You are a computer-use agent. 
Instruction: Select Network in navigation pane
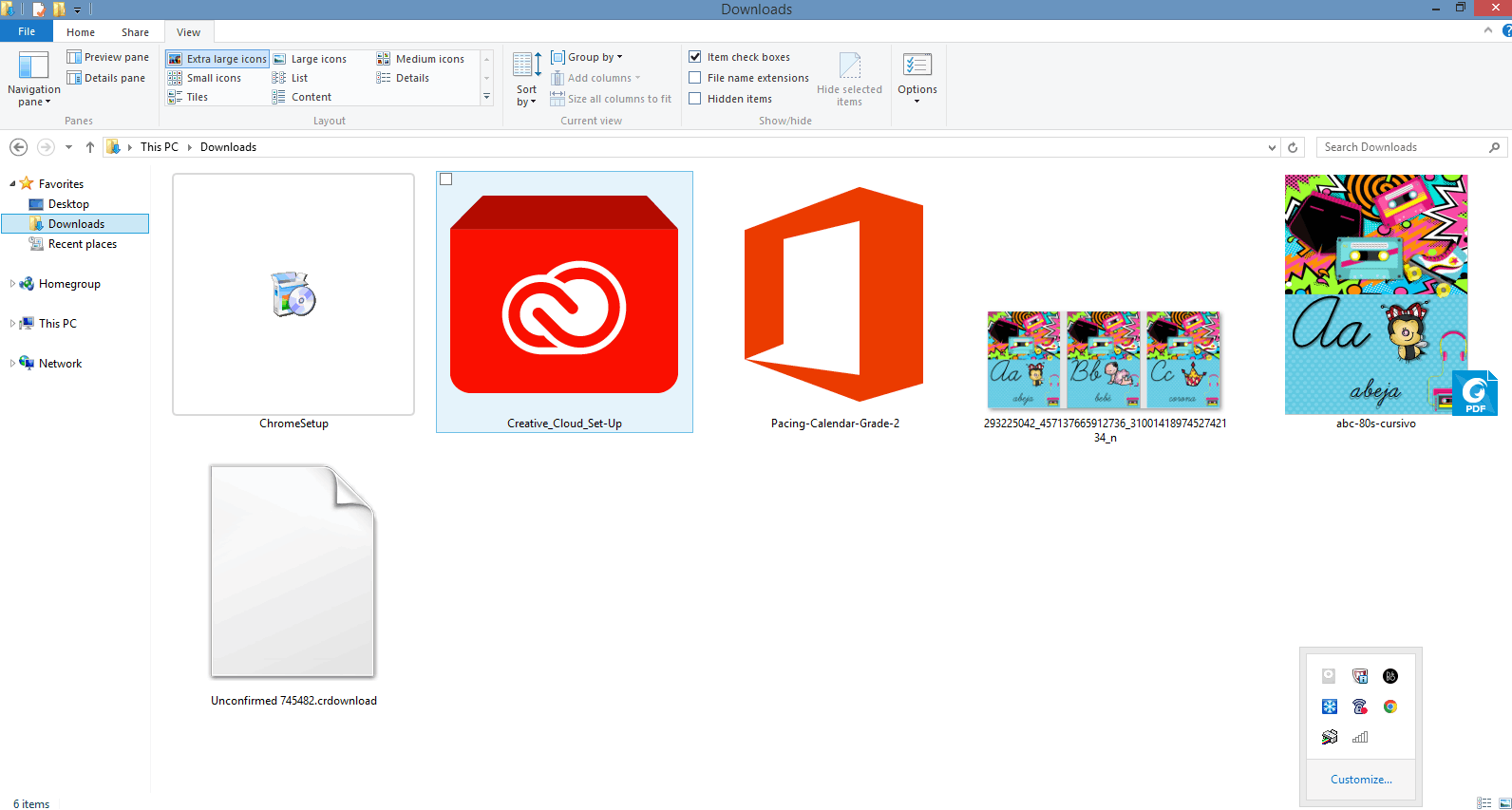[60, 364]
